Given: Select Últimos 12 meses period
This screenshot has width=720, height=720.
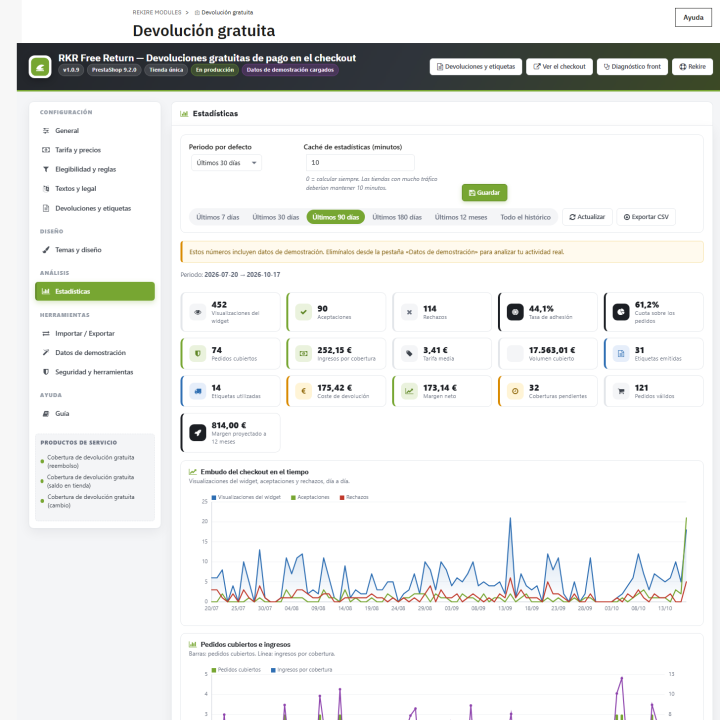Looking at the screenshot, I should [461, 217].
